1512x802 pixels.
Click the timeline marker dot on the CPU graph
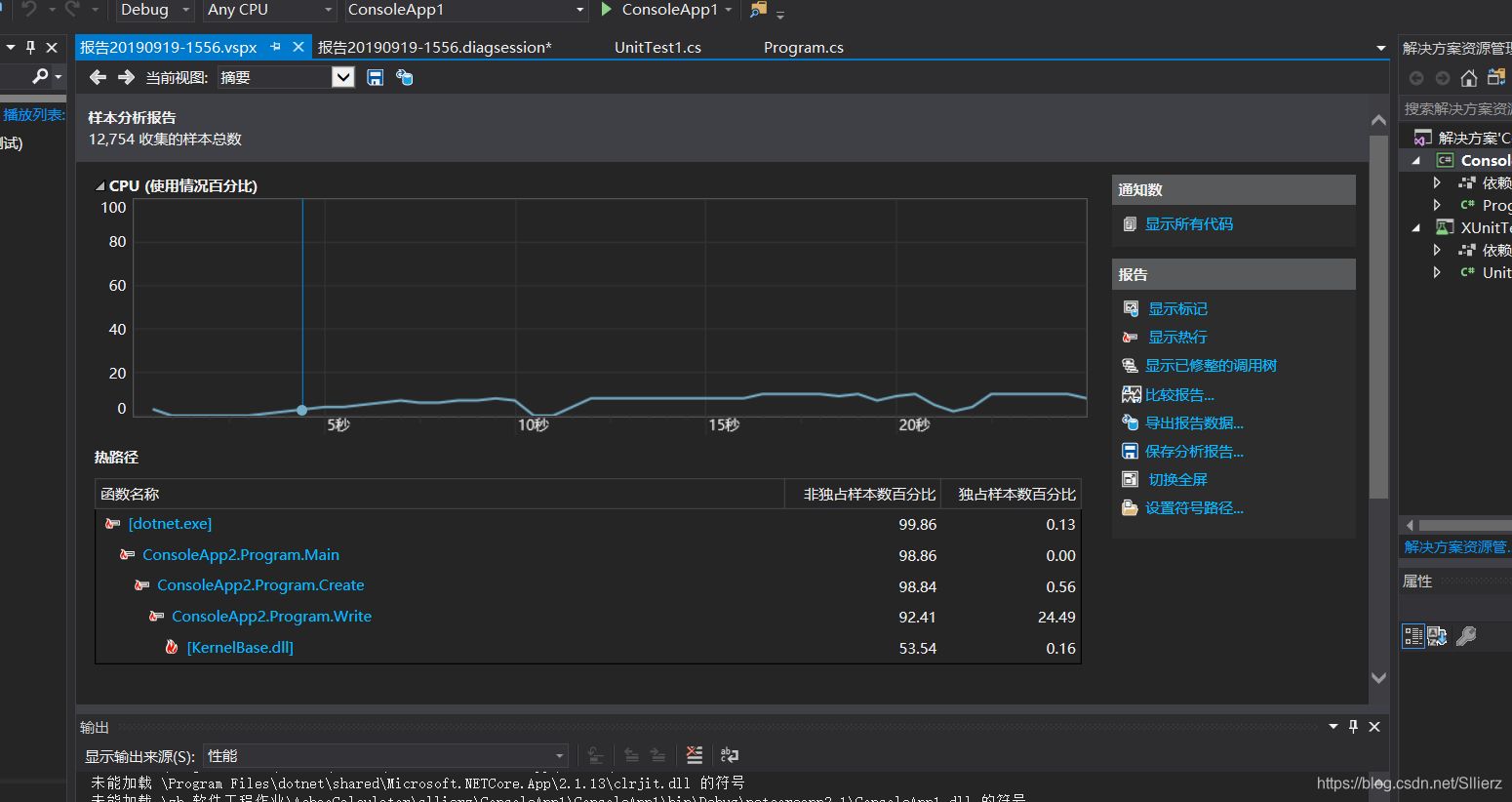[x=301, y=410]
